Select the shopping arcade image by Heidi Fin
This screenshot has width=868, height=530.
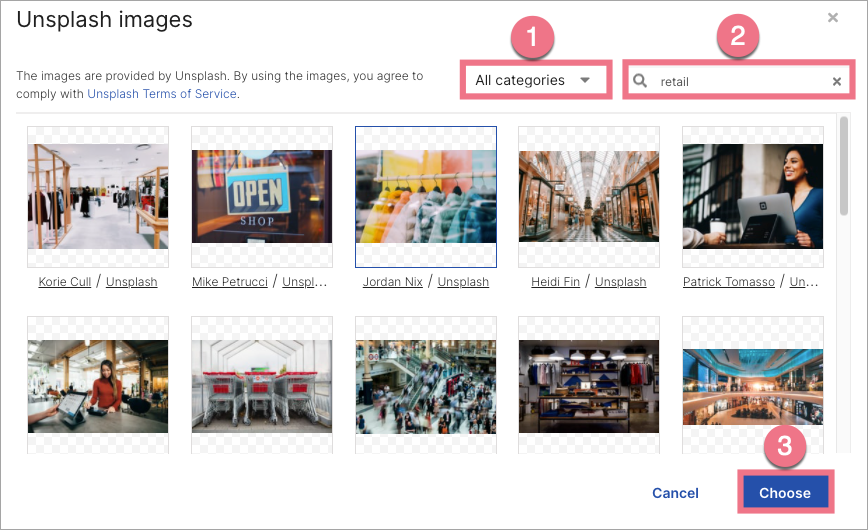click(x=588, y=196)
